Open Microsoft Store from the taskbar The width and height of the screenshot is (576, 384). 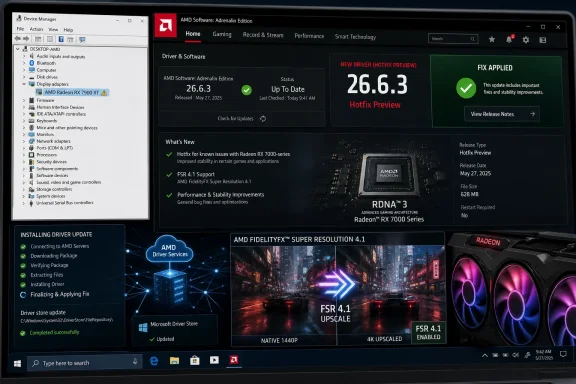[x=195, y=360]
